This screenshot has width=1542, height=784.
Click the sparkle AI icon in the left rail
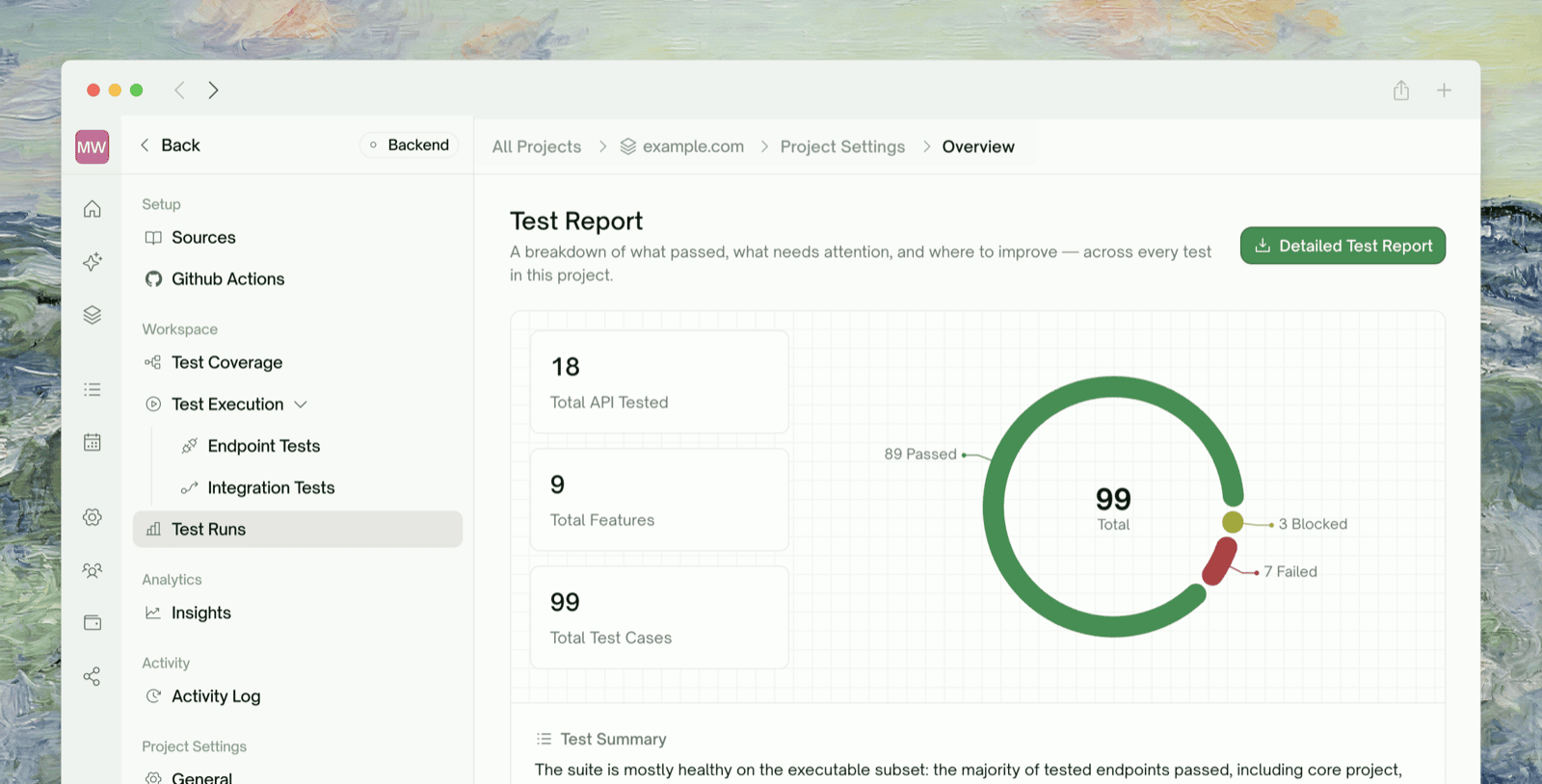[x=93, y=262]
